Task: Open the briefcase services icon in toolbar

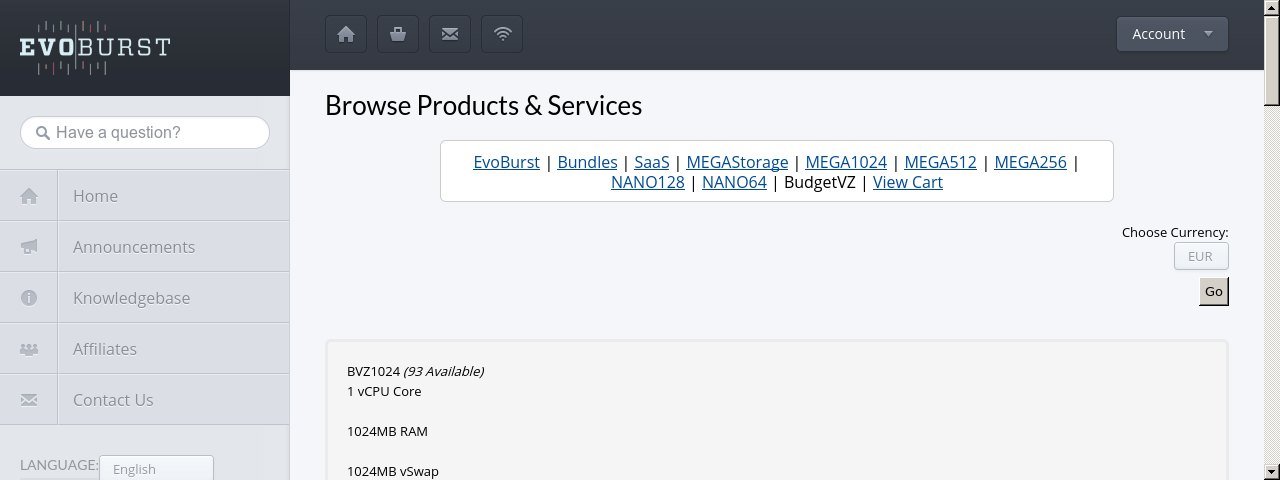Action: 398,34
